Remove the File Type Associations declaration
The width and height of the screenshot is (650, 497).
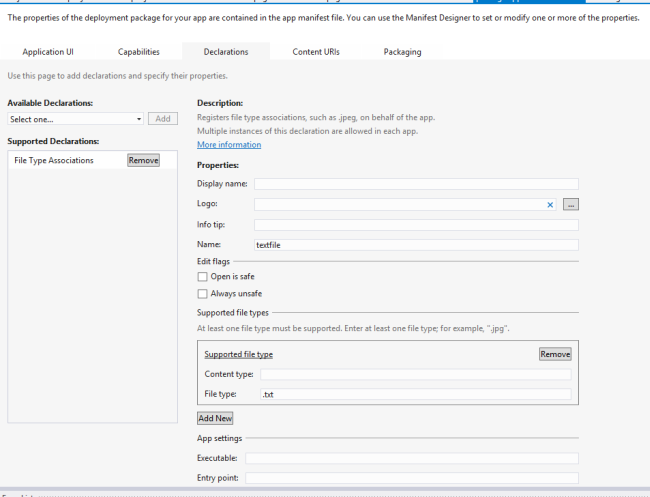(143, 160)
